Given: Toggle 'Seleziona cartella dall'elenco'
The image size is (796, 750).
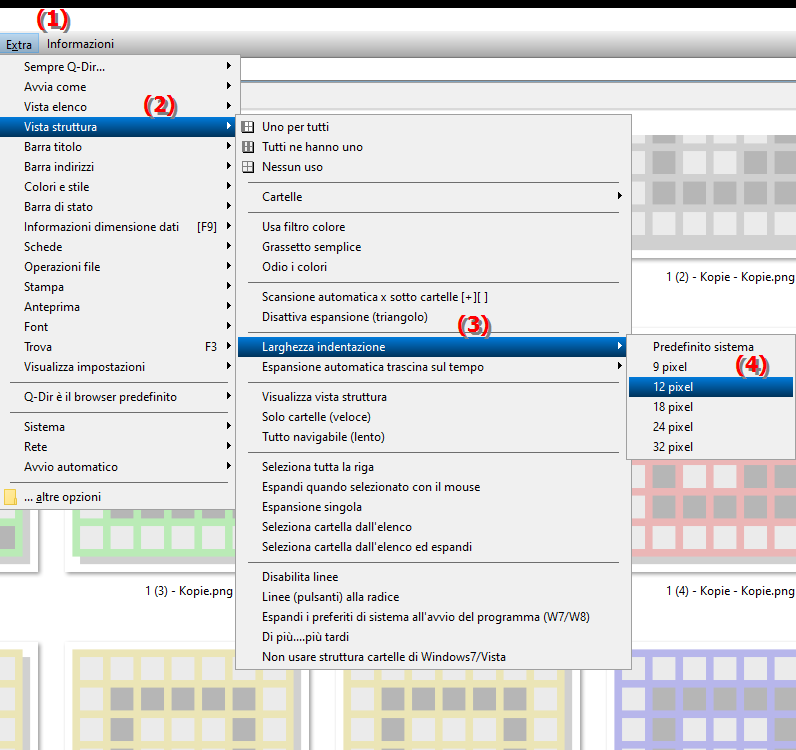Looking at the screenshot, I should coord(433,527).
